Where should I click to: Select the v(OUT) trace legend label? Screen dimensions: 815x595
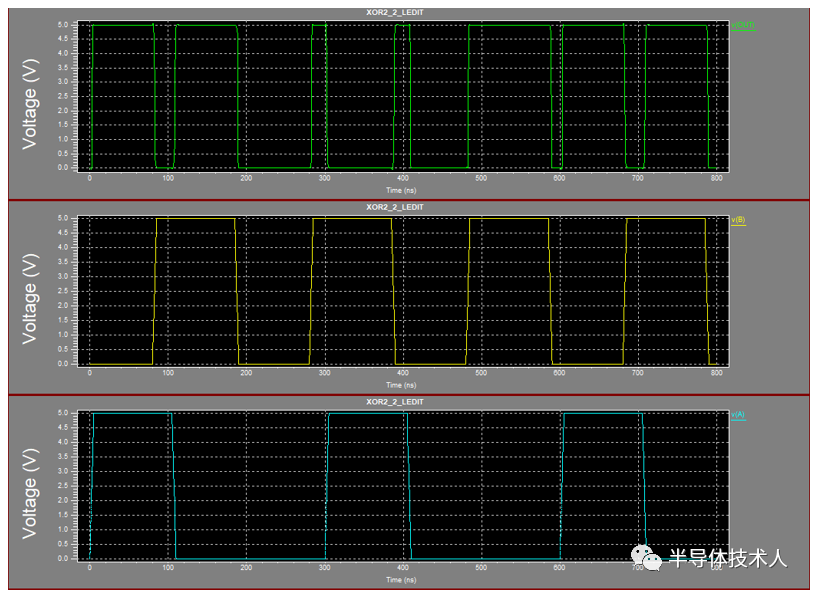point(743,25)
